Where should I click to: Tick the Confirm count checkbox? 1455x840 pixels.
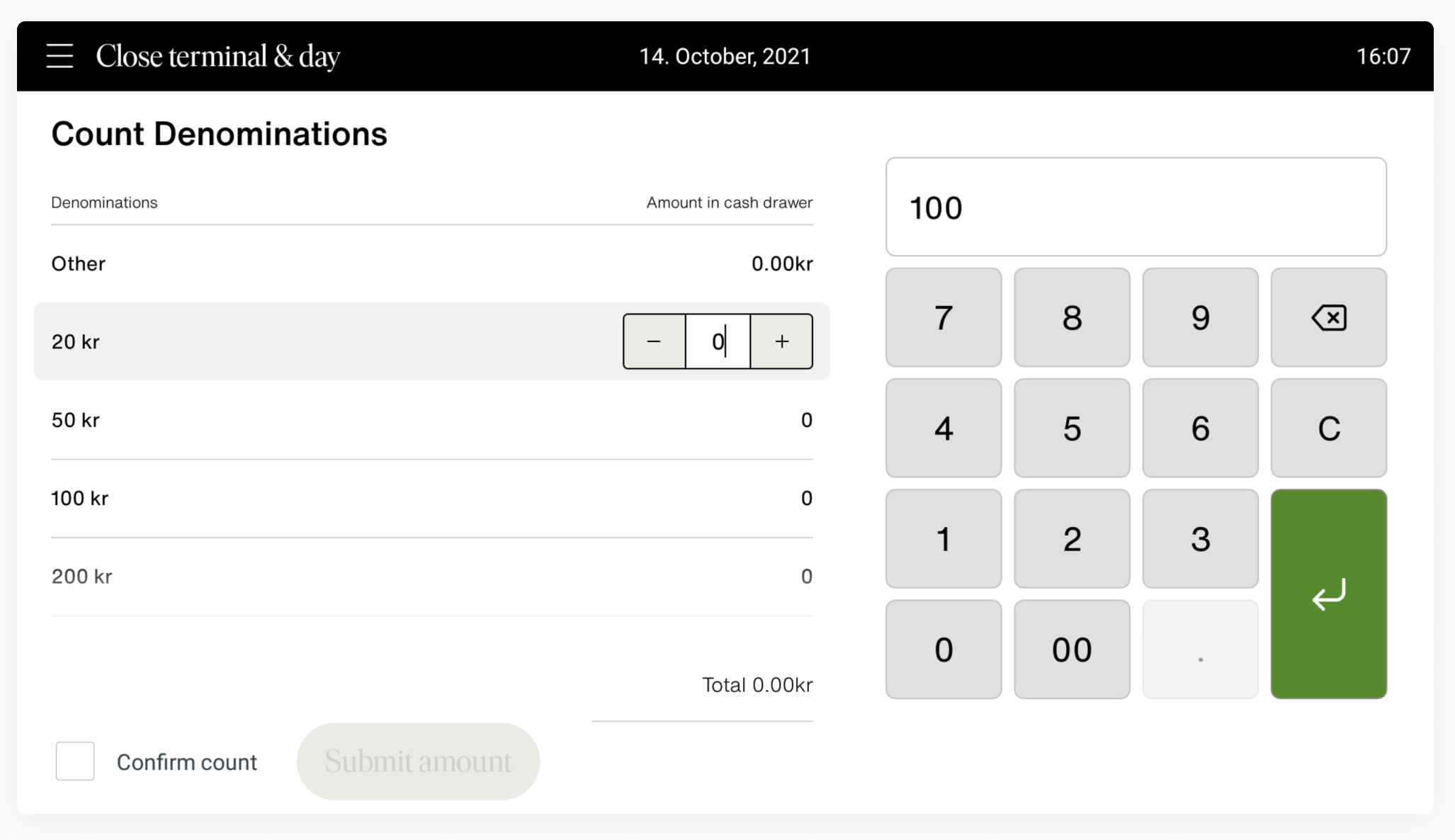point(75,761)
